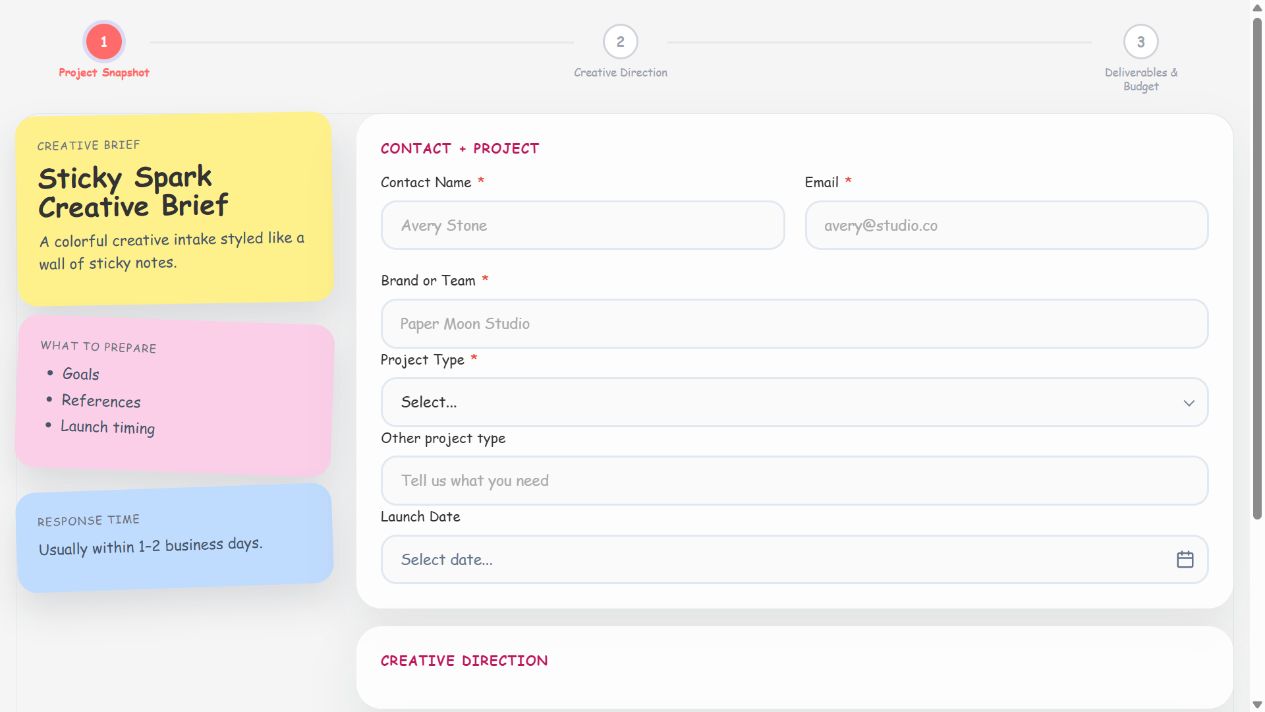Focus the Contact Name field

(x=583, y=225)
